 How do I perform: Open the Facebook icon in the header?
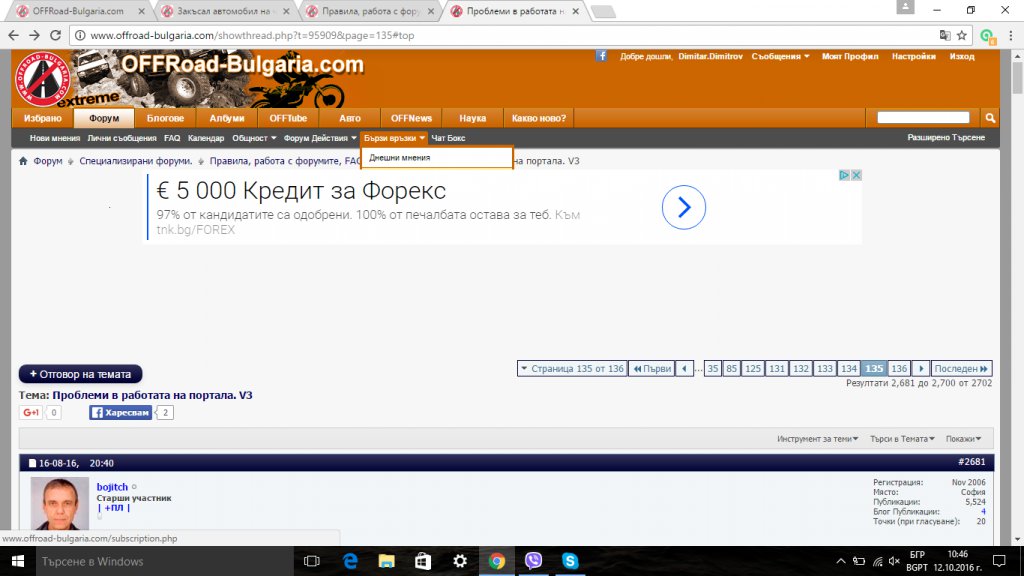[601, 56]
